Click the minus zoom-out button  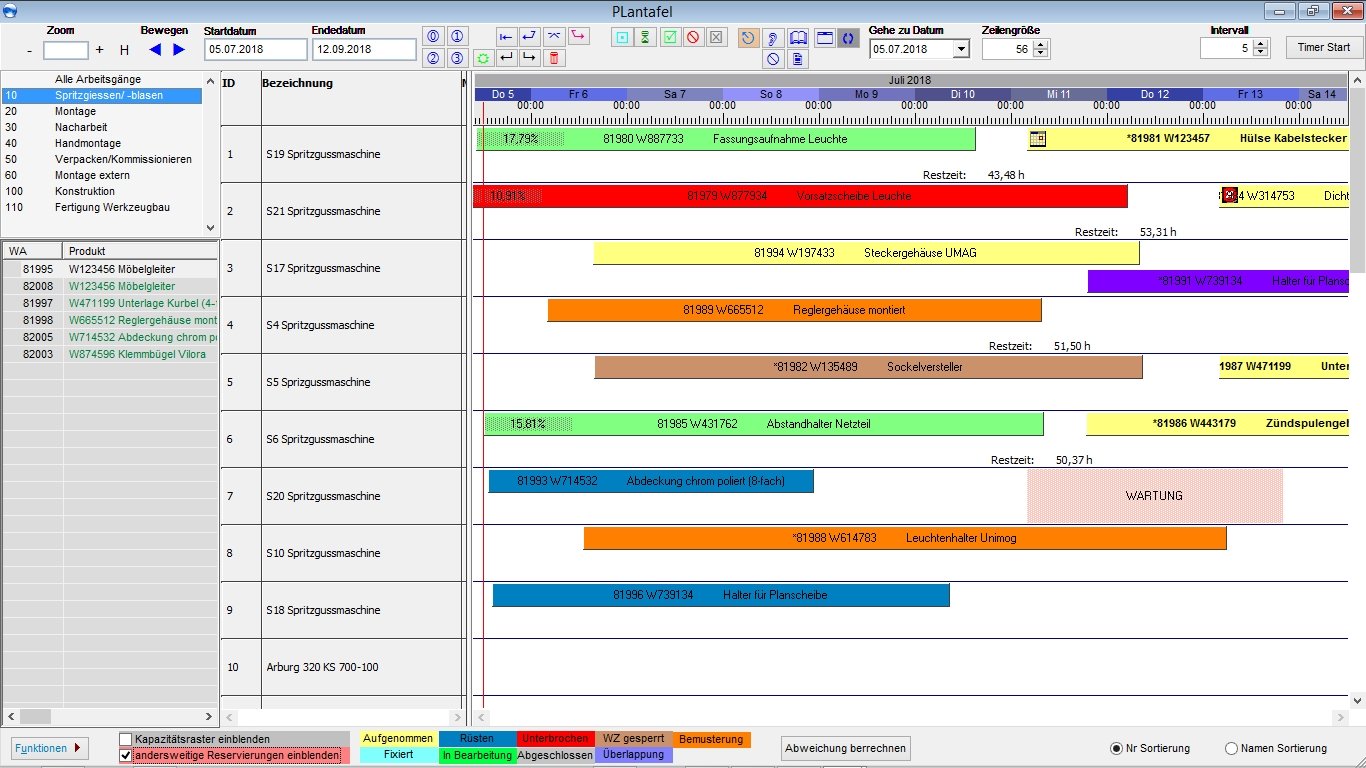coord(29,50)
